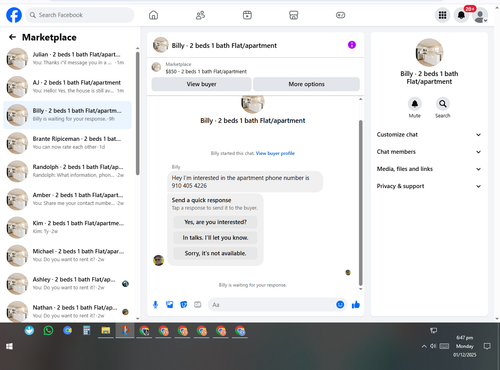
Task: Click the message input field
Action: 272,305
